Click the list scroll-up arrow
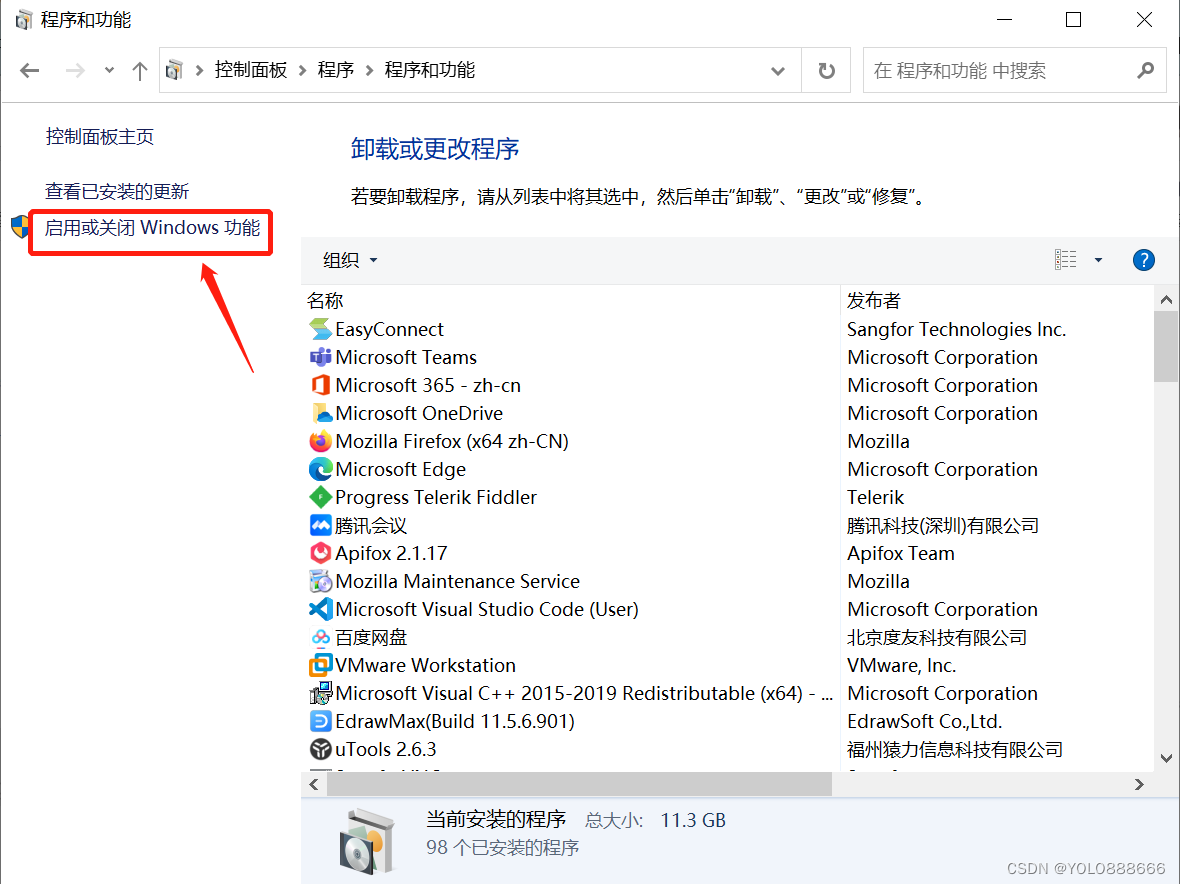This screenshot has width=1180, height=884. coord(1166,300)
